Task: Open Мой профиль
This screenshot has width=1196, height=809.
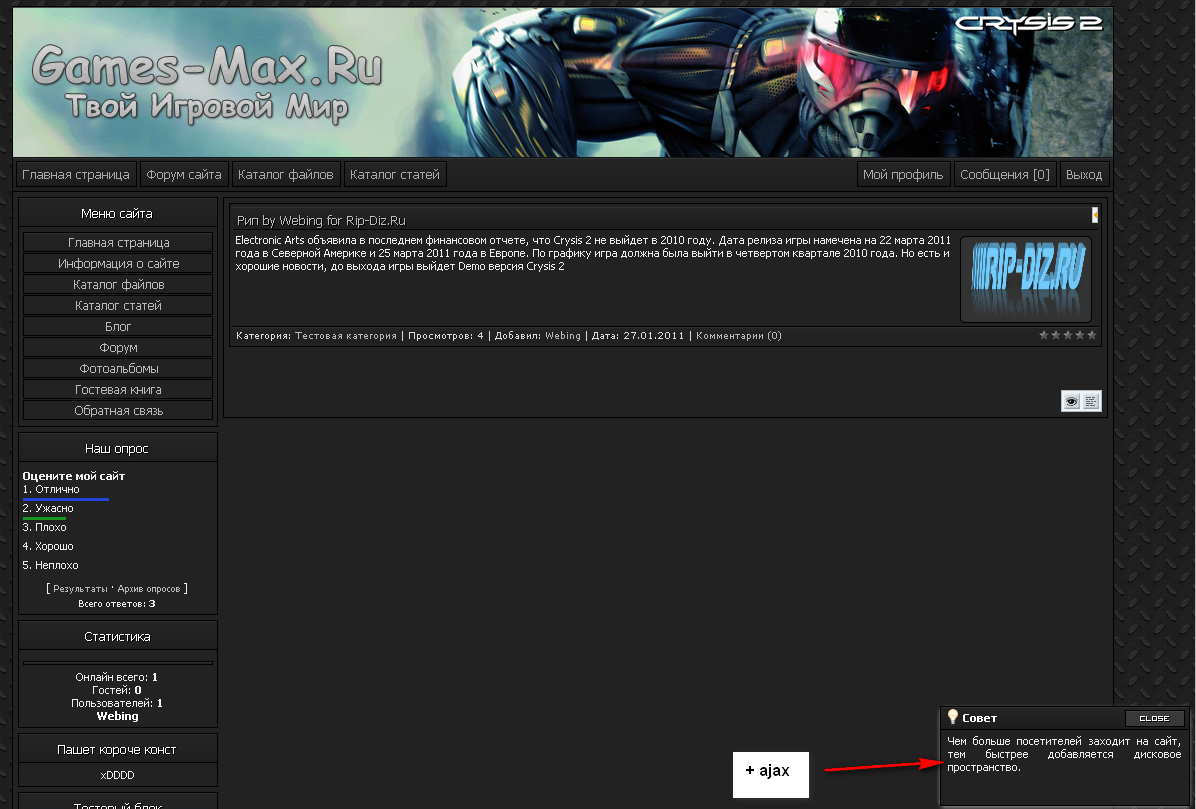Action: 903,175
